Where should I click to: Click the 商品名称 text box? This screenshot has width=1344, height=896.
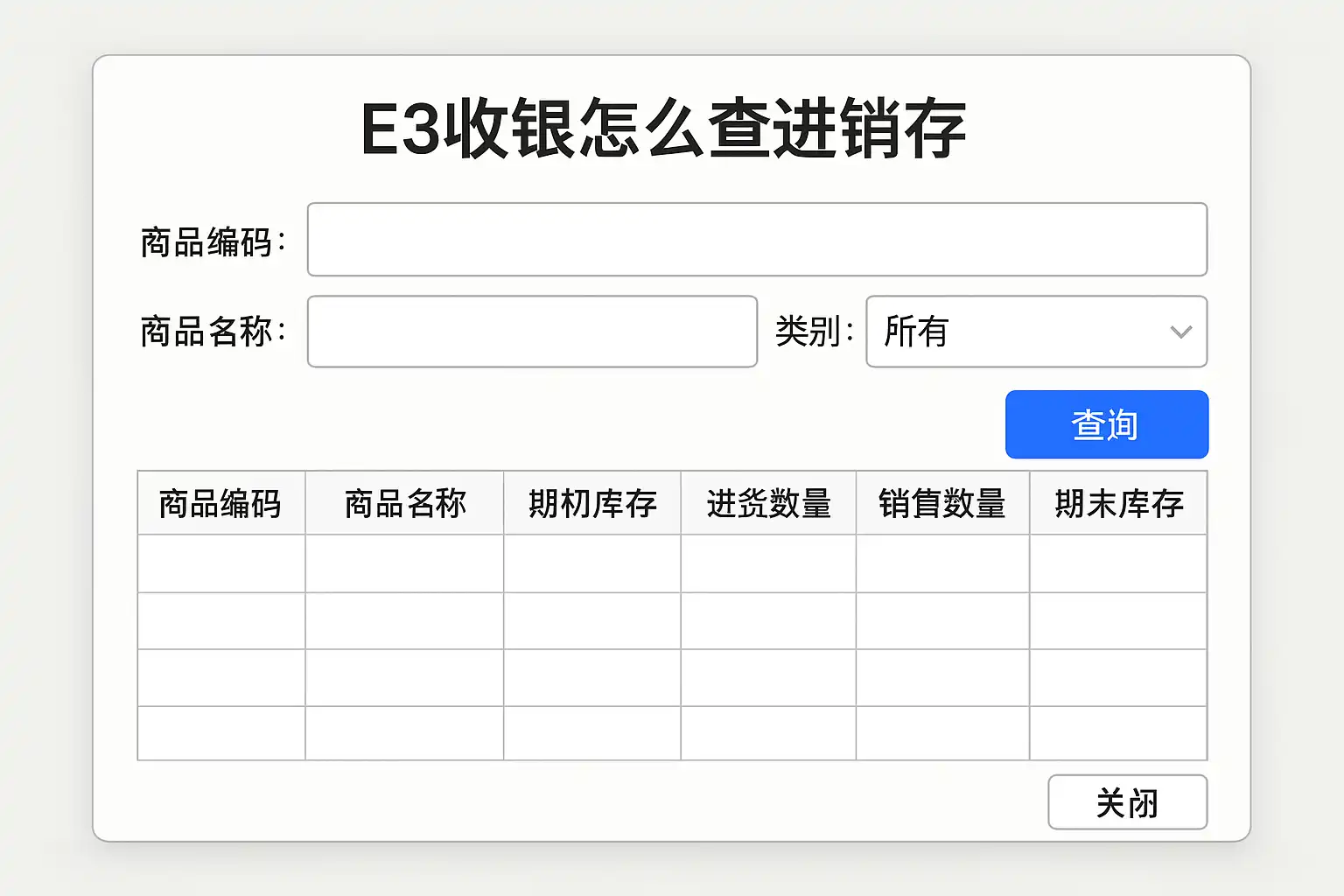(532, 332)
